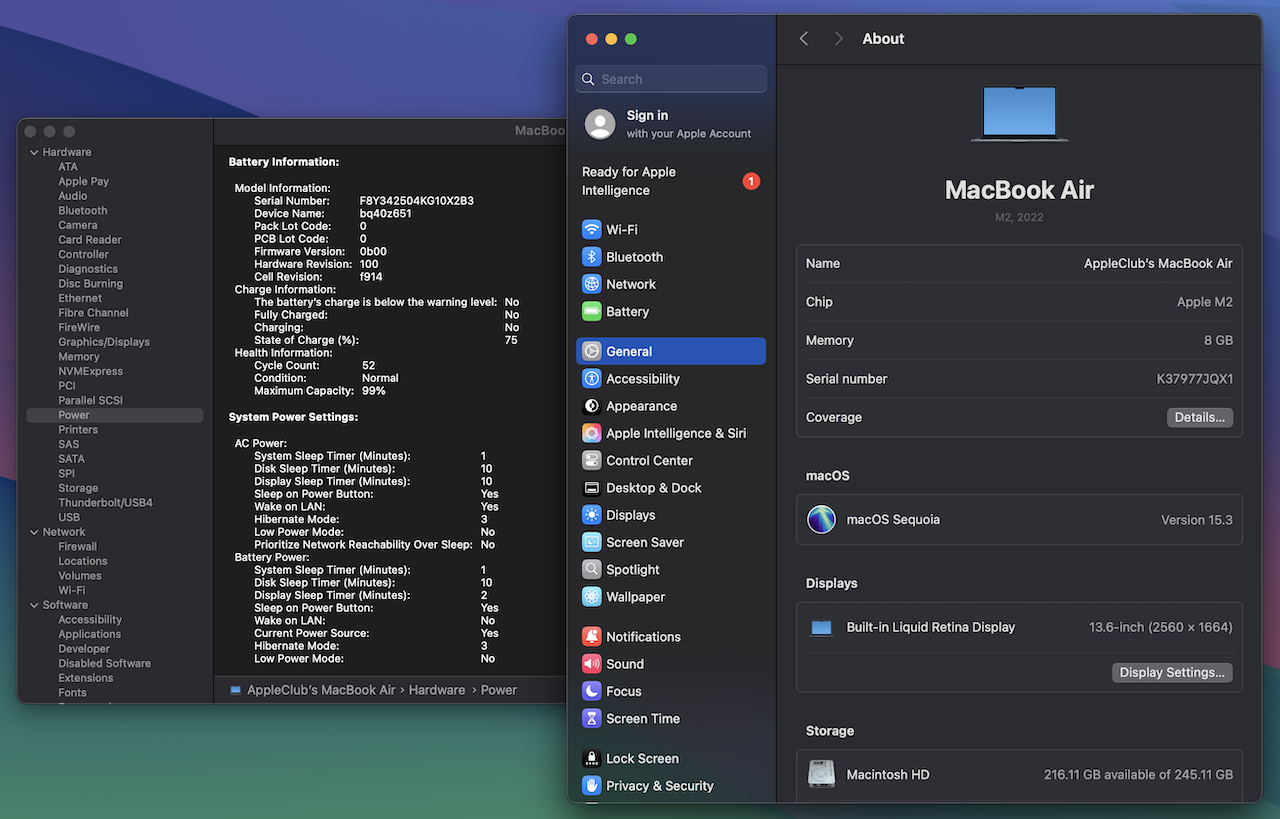Go forward using the right chevron
This screenshot has height=819, width=1280.
(x=838, y=39)
